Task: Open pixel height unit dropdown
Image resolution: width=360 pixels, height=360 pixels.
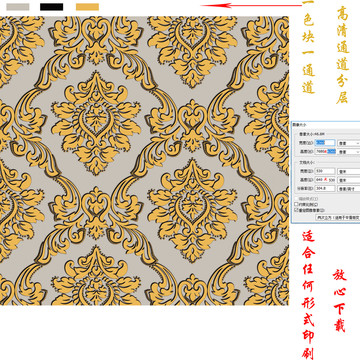Action: coord(349,152)
